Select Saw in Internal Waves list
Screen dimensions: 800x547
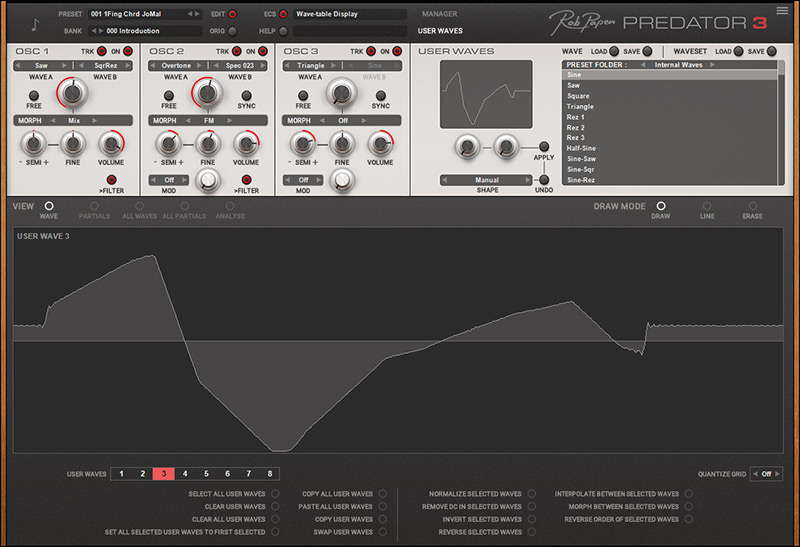[x=669, y=85]
